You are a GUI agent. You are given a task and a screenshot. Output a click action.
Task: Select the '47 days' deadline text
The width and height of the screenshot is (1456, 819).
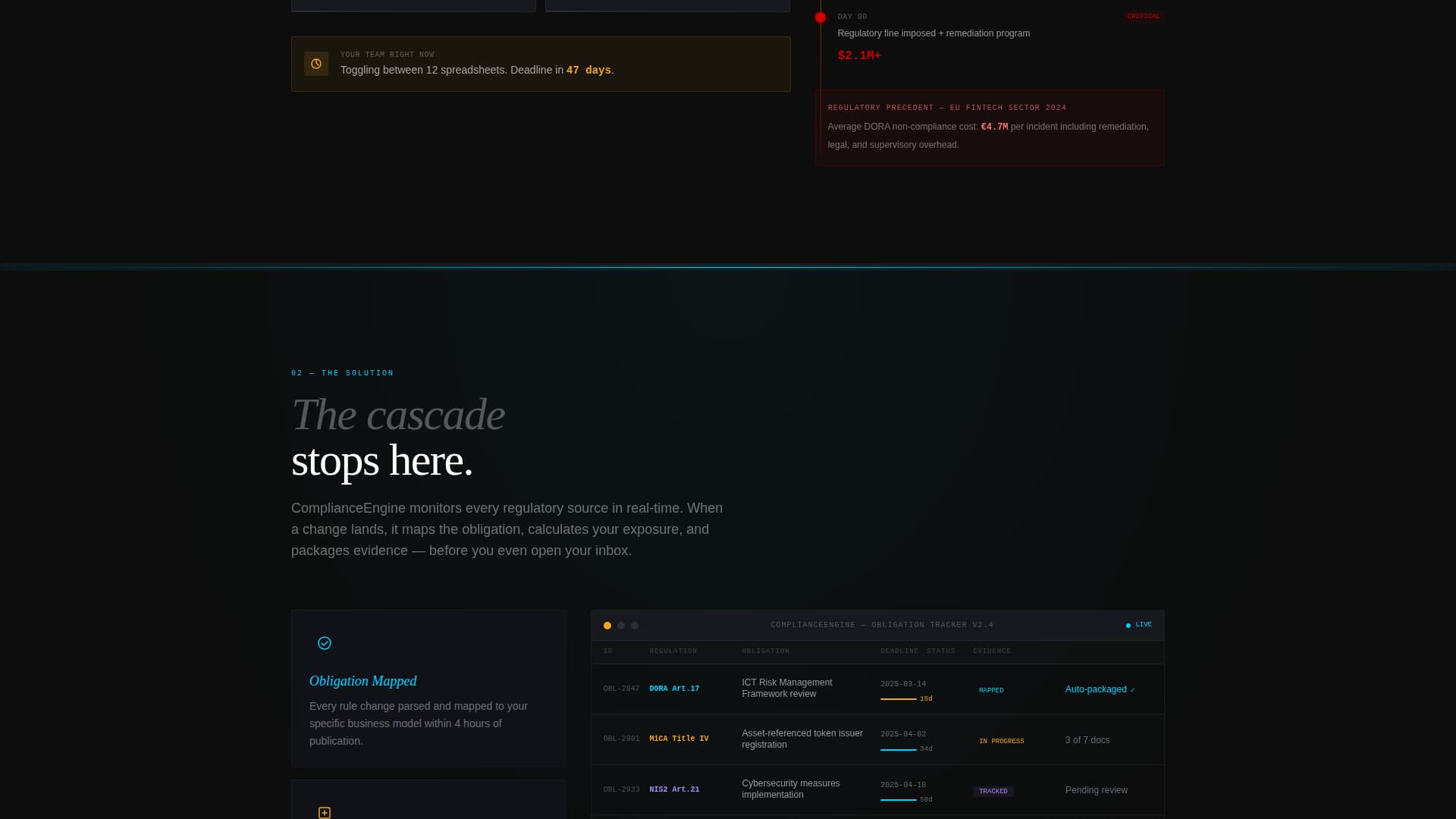[588, 70]
